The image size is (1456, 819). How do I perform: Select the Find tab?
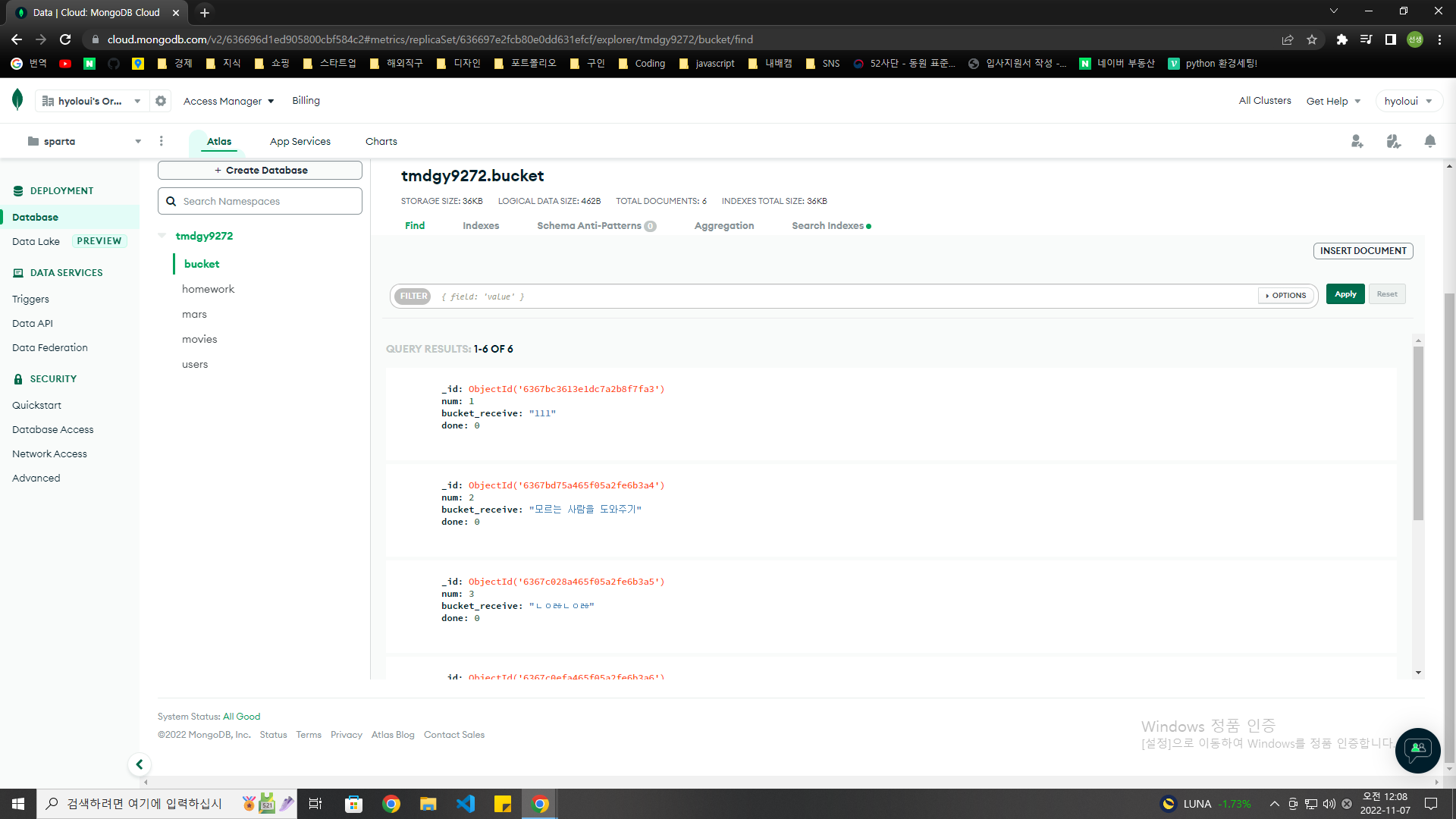(415, 225)
